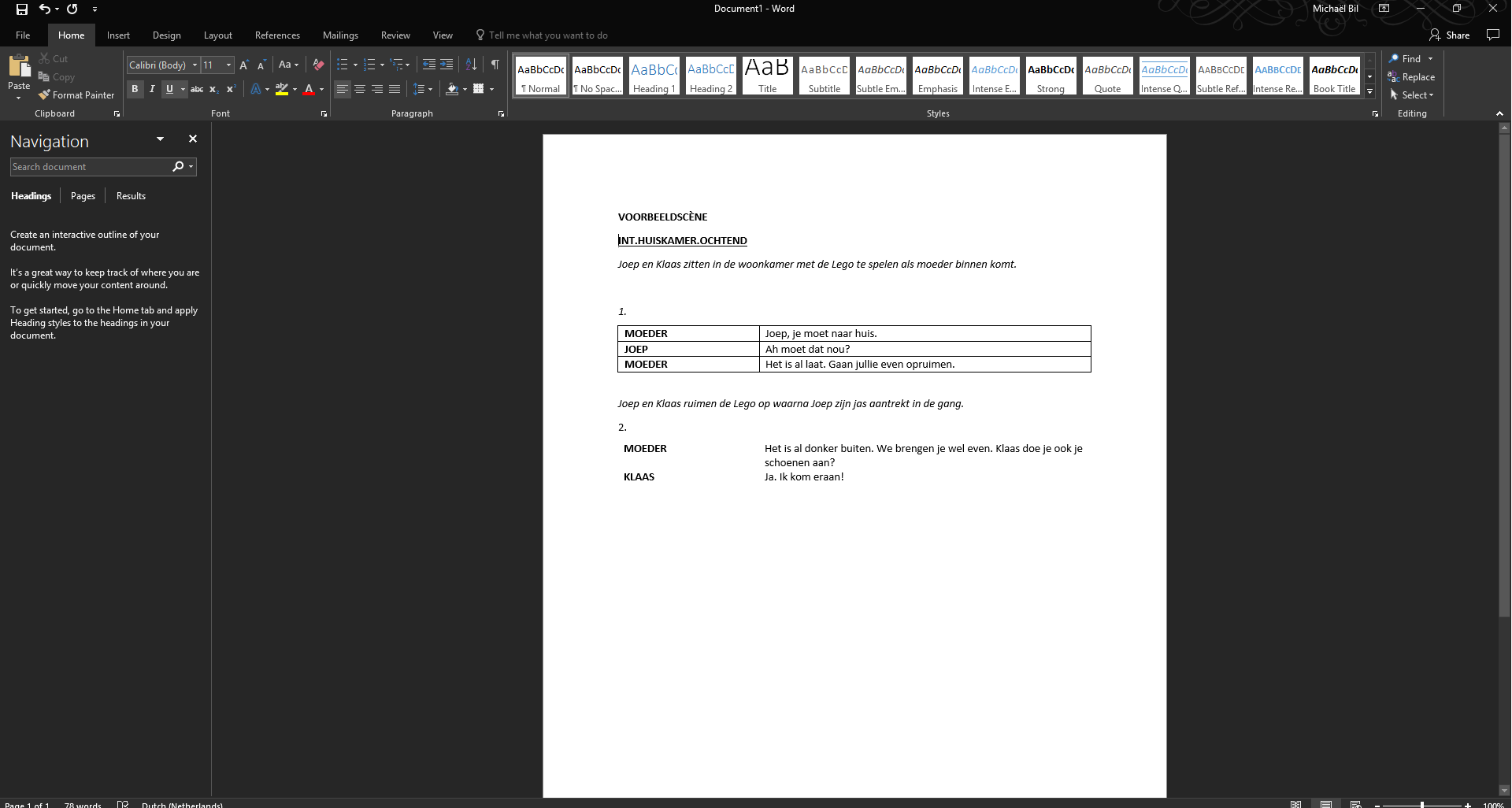Click the Undo arrow icon
This screenshot has height=808, width=1512.
tap(45, 9)
